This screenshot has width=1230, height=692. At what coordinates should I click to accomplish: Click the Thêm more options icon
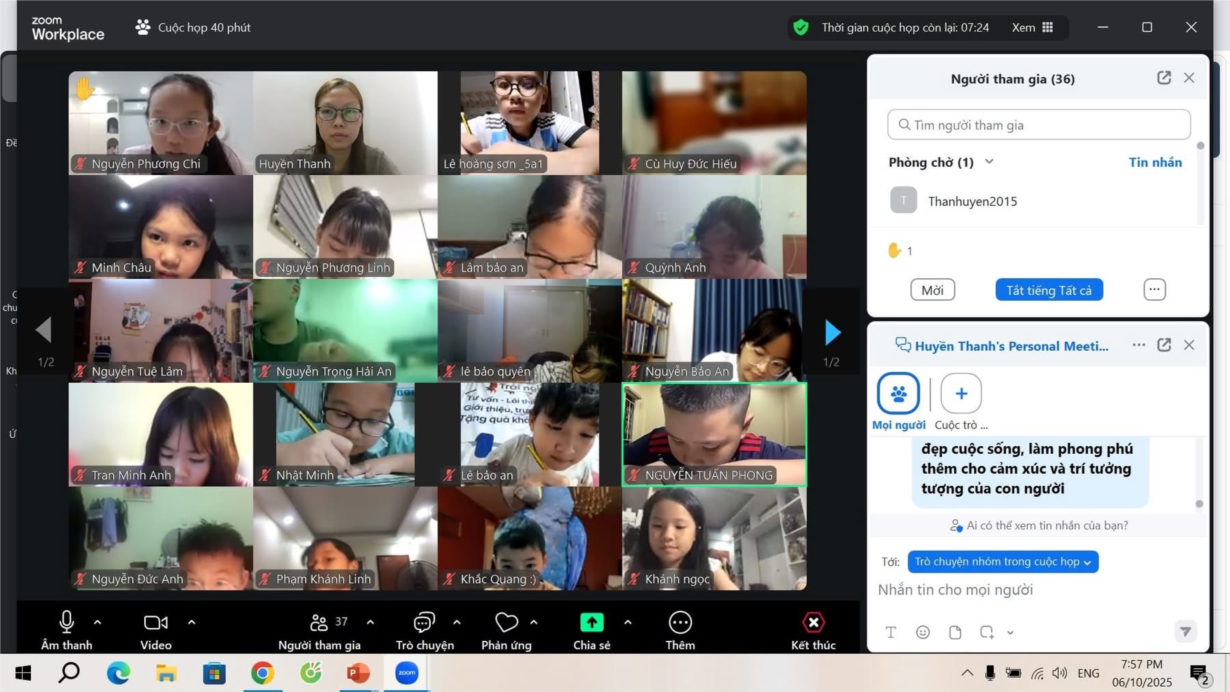(x=680, y=622)
